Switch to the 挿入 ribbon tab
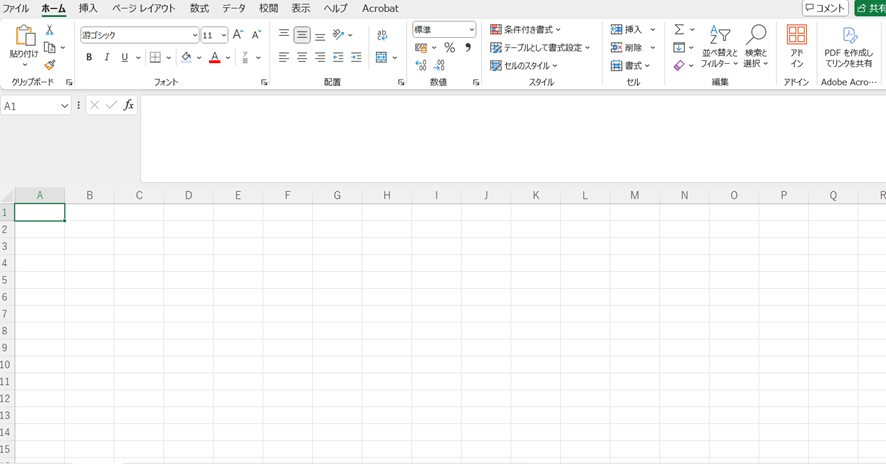 tap(88, 8)
